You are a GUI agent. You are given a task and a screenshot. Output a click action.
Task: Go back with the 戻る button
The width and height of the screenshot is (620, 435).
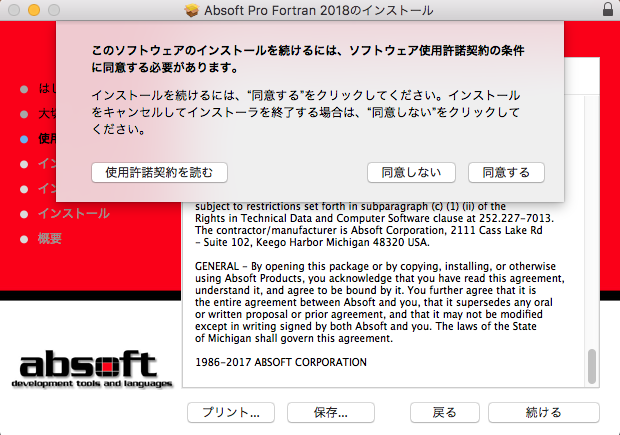(x=445, y=412)
